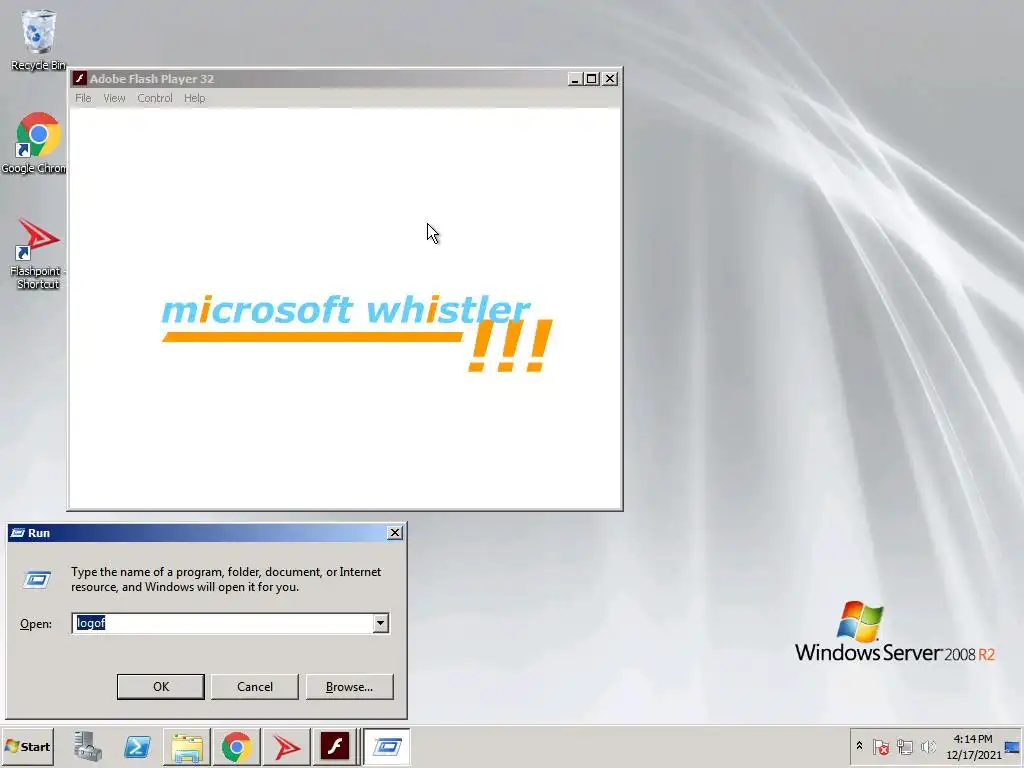
Task: Open the View menu in Flash Player
Action: [114, 98]
